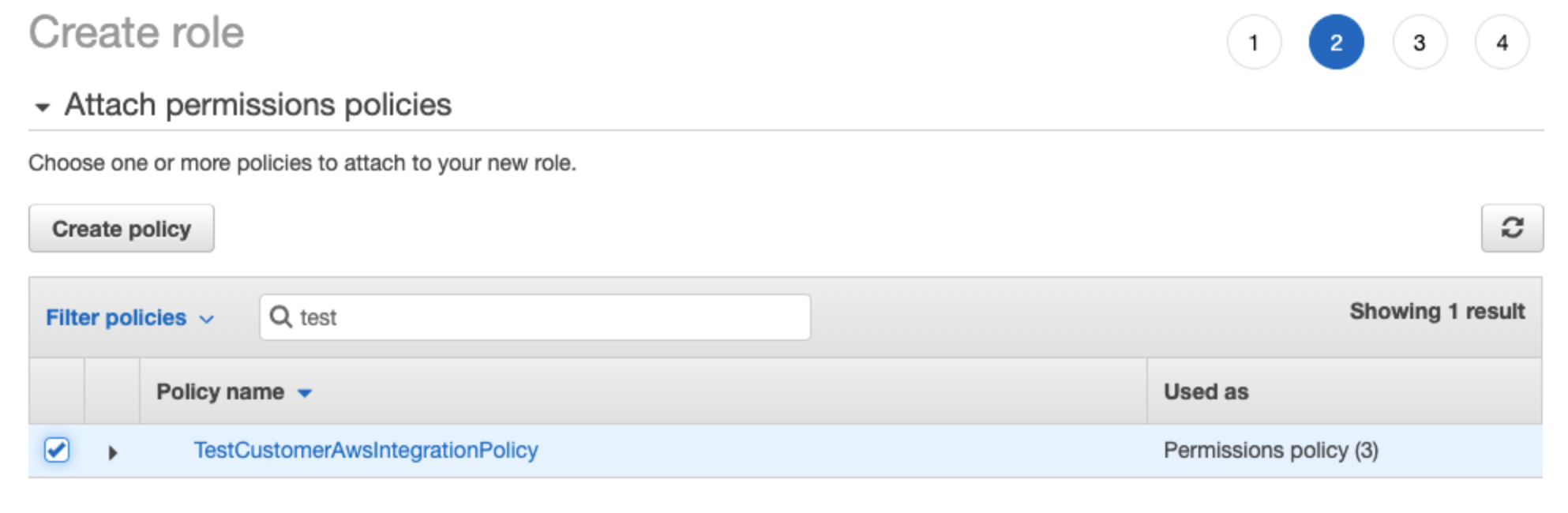Screen dimensions: 1568x513
Task: Click the refresh policies icon button
Action: tap(1511, 228)
